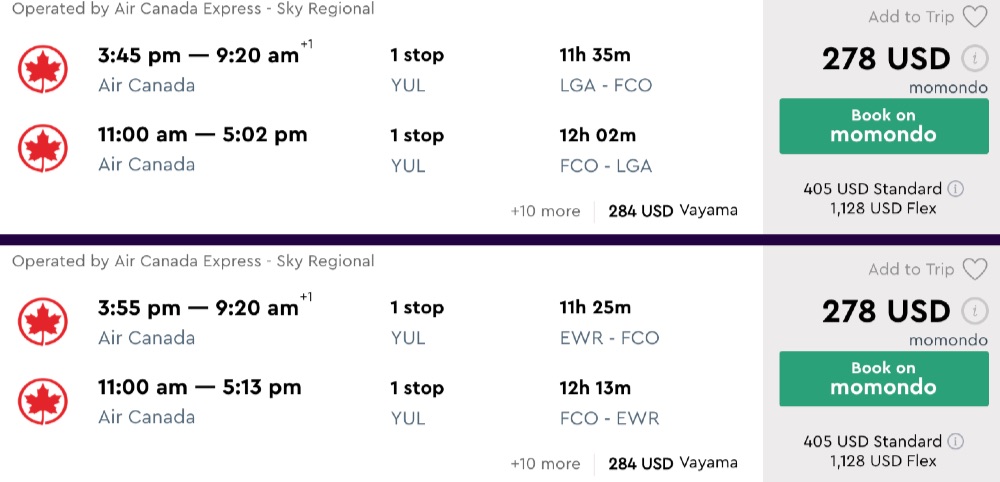
Task: Click Air Canada logo on FCO - EWR flight
Action: (43, 401)
